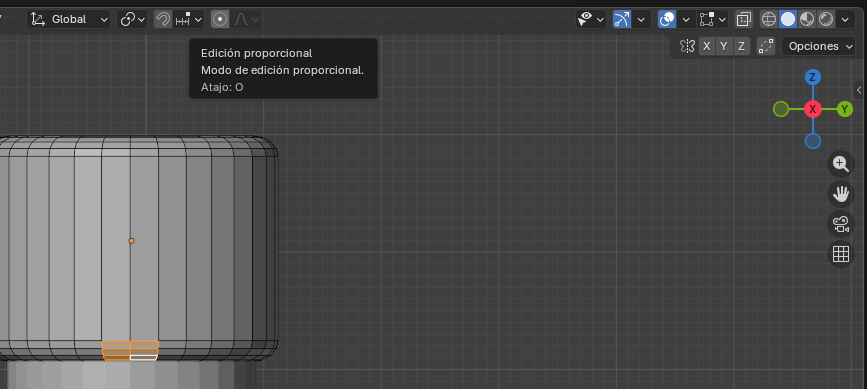Click the zoom magnifier viewport button
The height and width of the screenshot is (389, 867).
[x=841, y=164]
